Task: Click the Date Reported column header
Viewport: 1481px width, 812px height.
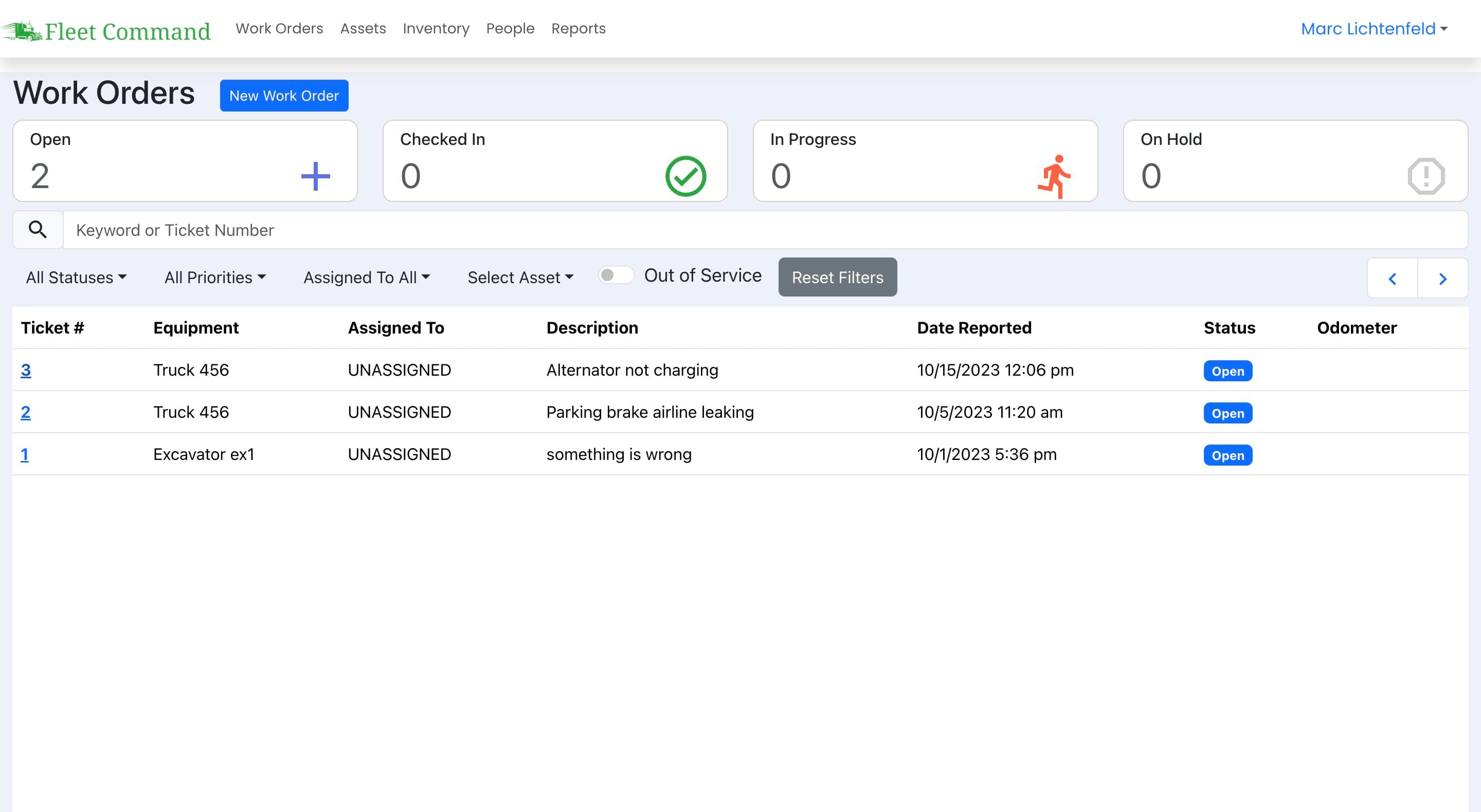Action: [974, 327]
